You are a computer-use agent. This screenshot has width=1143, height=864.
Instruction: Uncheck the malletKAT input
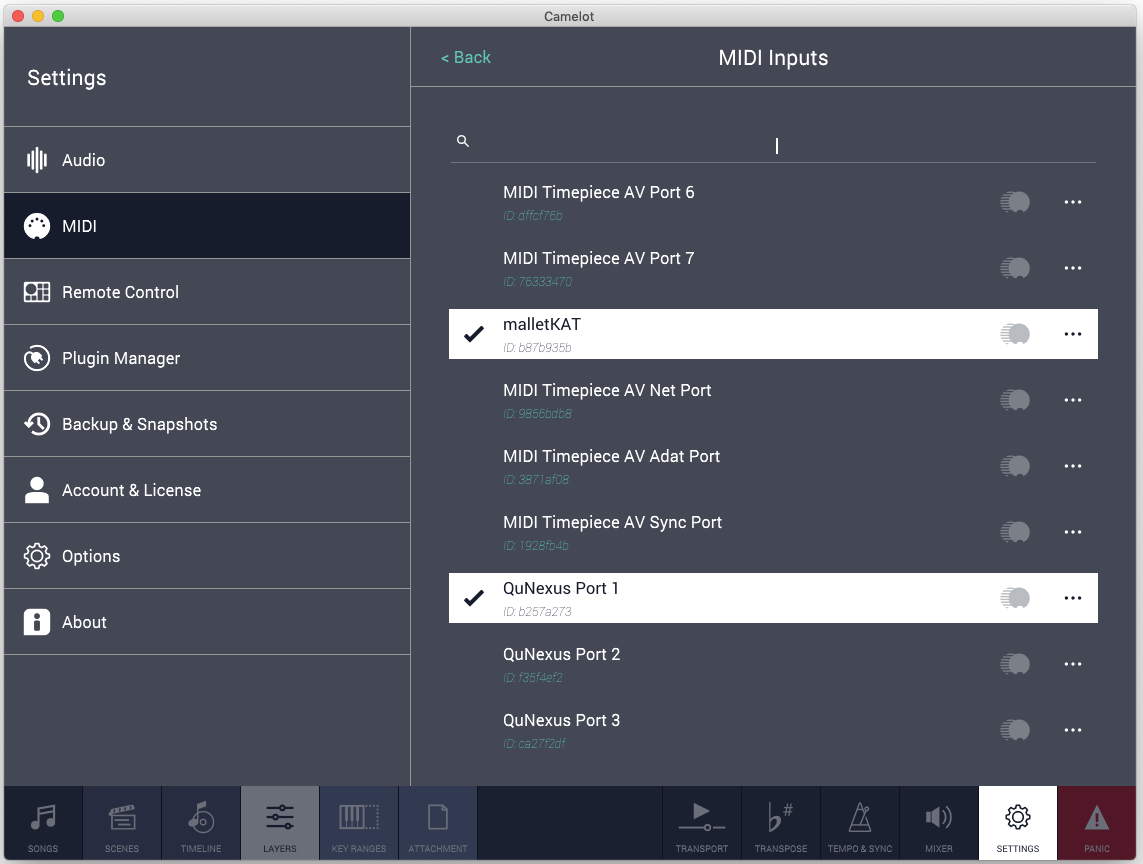pos(472,334)
